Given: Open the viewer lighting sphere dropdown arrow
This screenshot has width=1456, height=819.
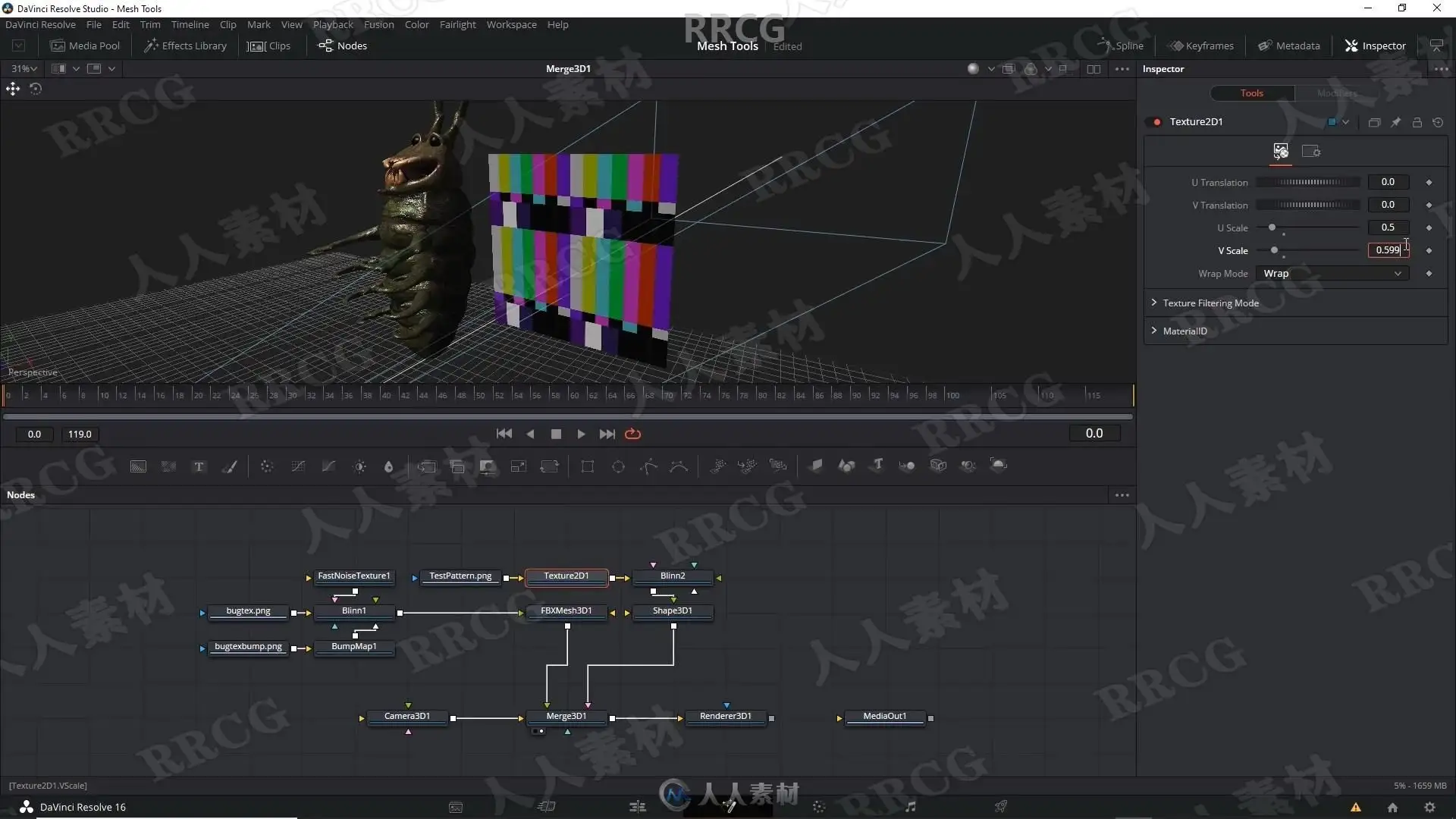Looking at the screenshot, I should (x=991, y=69).
